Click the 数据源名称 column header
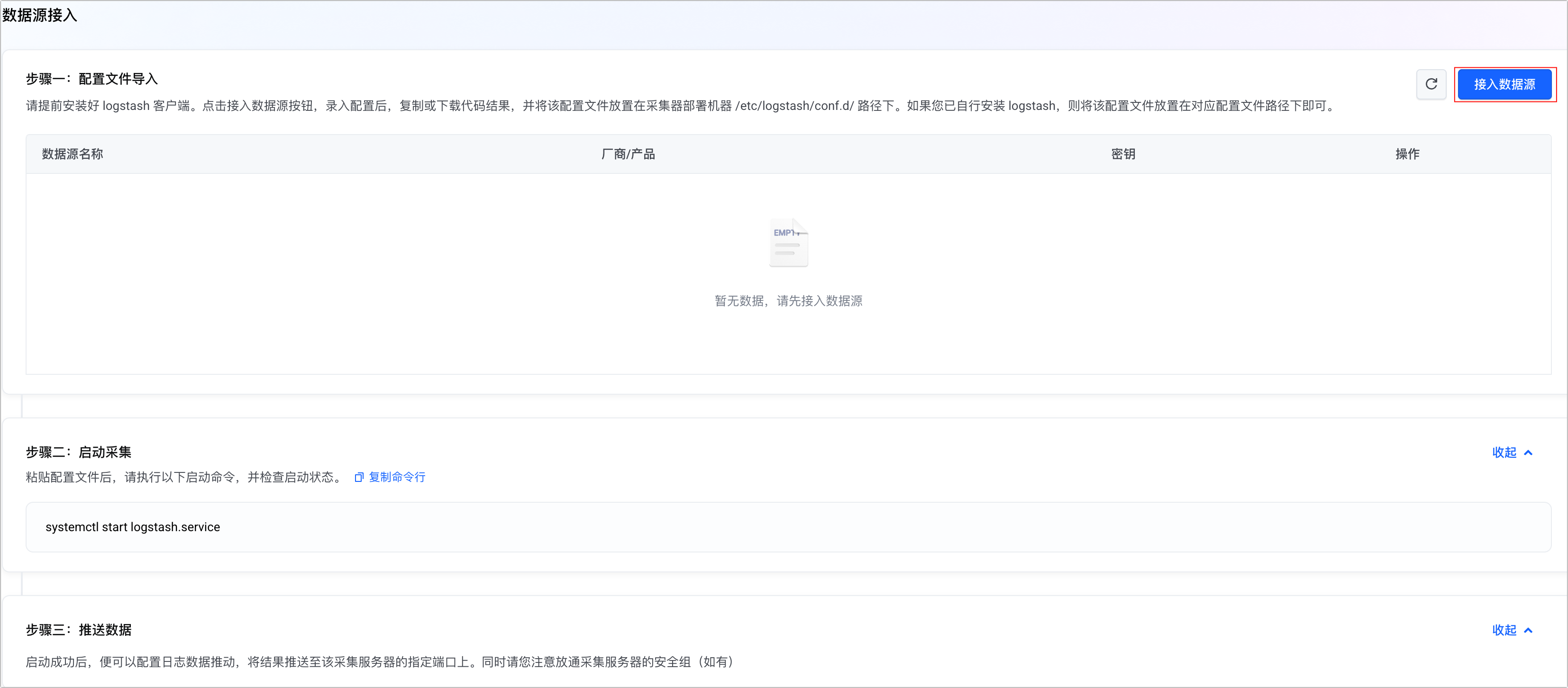 (x=73, y=154)
